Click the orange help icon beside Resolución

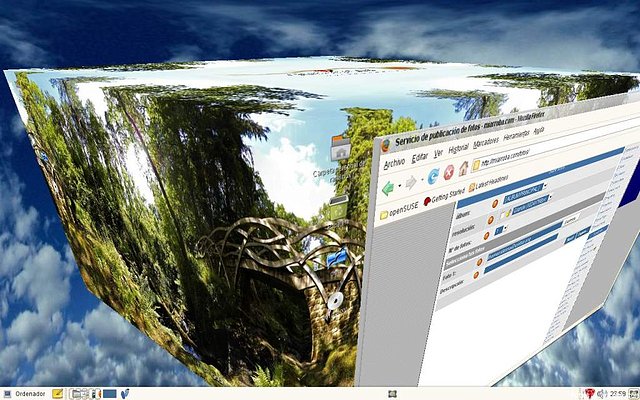[x=491, y=220]
